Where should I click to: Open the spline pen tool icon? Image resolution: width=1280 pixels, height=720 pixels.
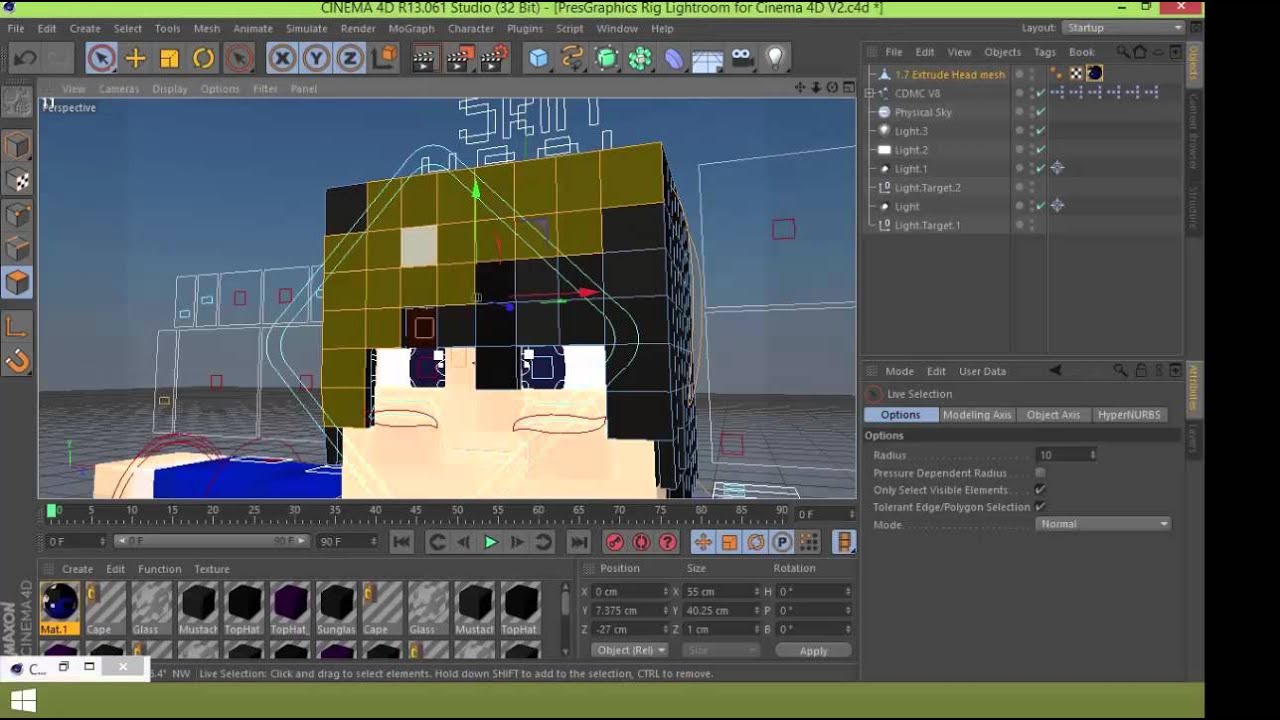click(572, 58)
